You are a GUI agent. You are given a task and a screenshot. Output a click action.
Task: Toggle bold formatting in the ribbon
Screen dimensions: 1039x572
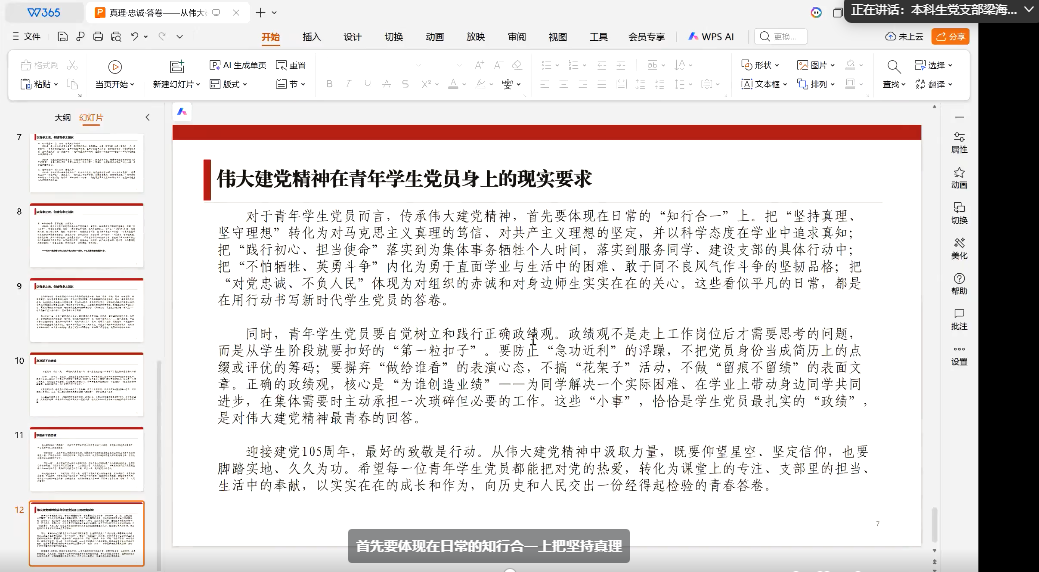329,84
